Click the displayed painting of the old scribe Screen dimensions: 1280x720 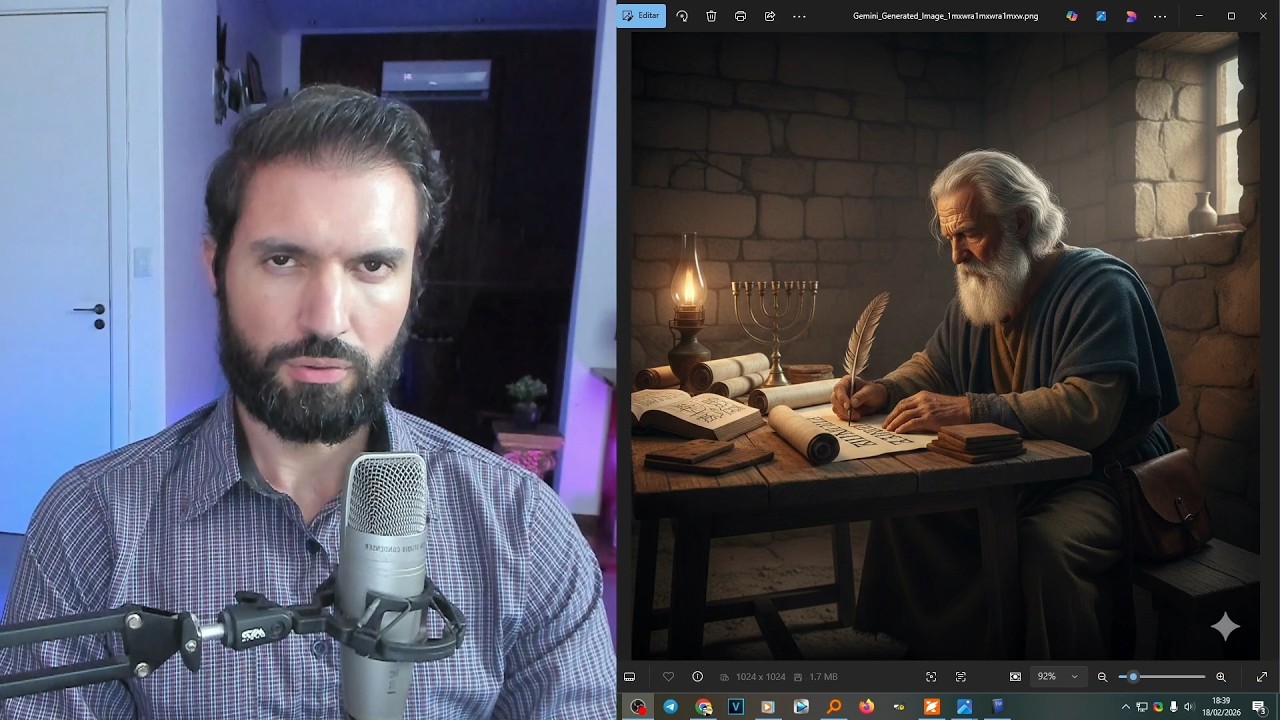click(945, 346)
